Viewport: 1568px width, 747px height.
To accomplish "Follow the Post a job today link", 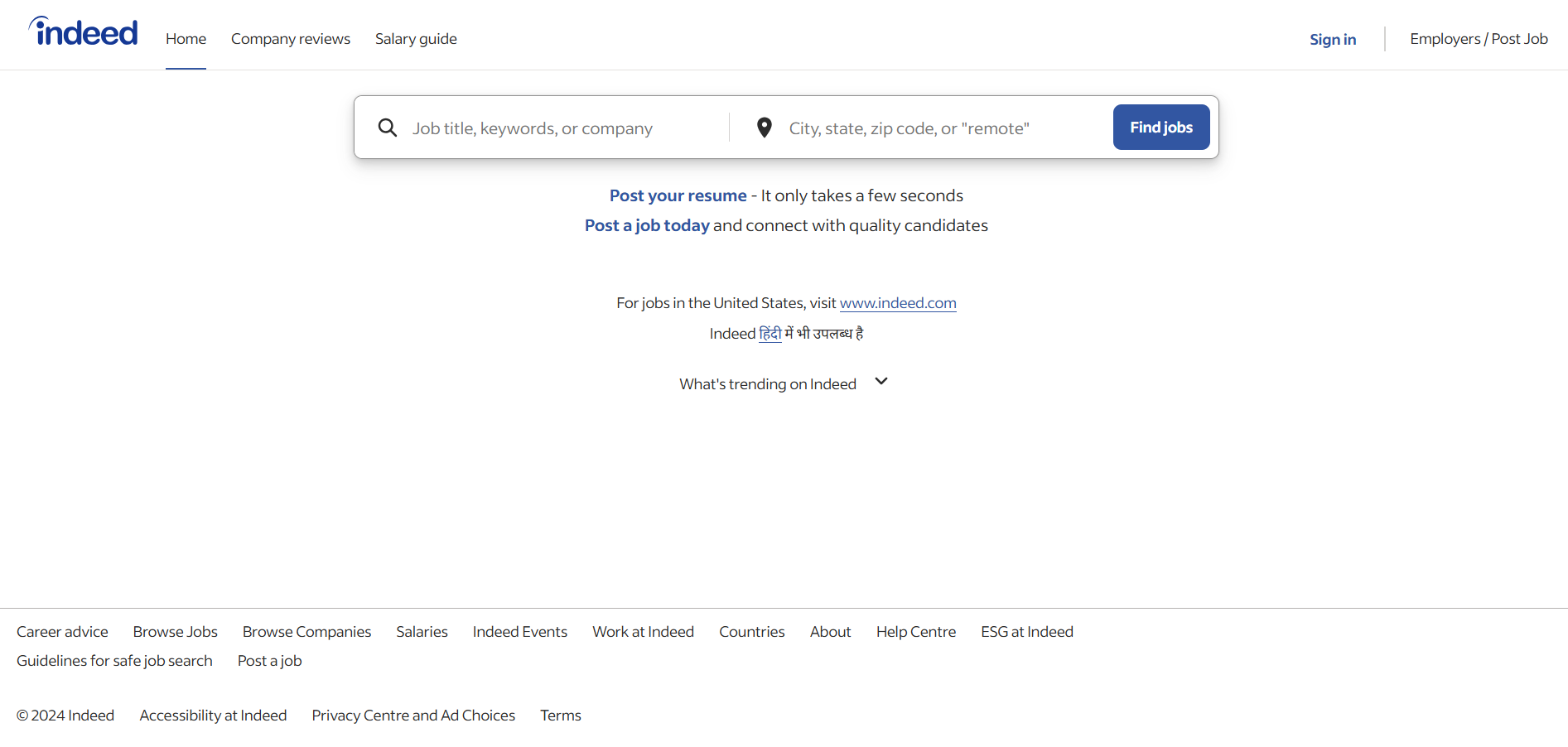I will [646, 225].
